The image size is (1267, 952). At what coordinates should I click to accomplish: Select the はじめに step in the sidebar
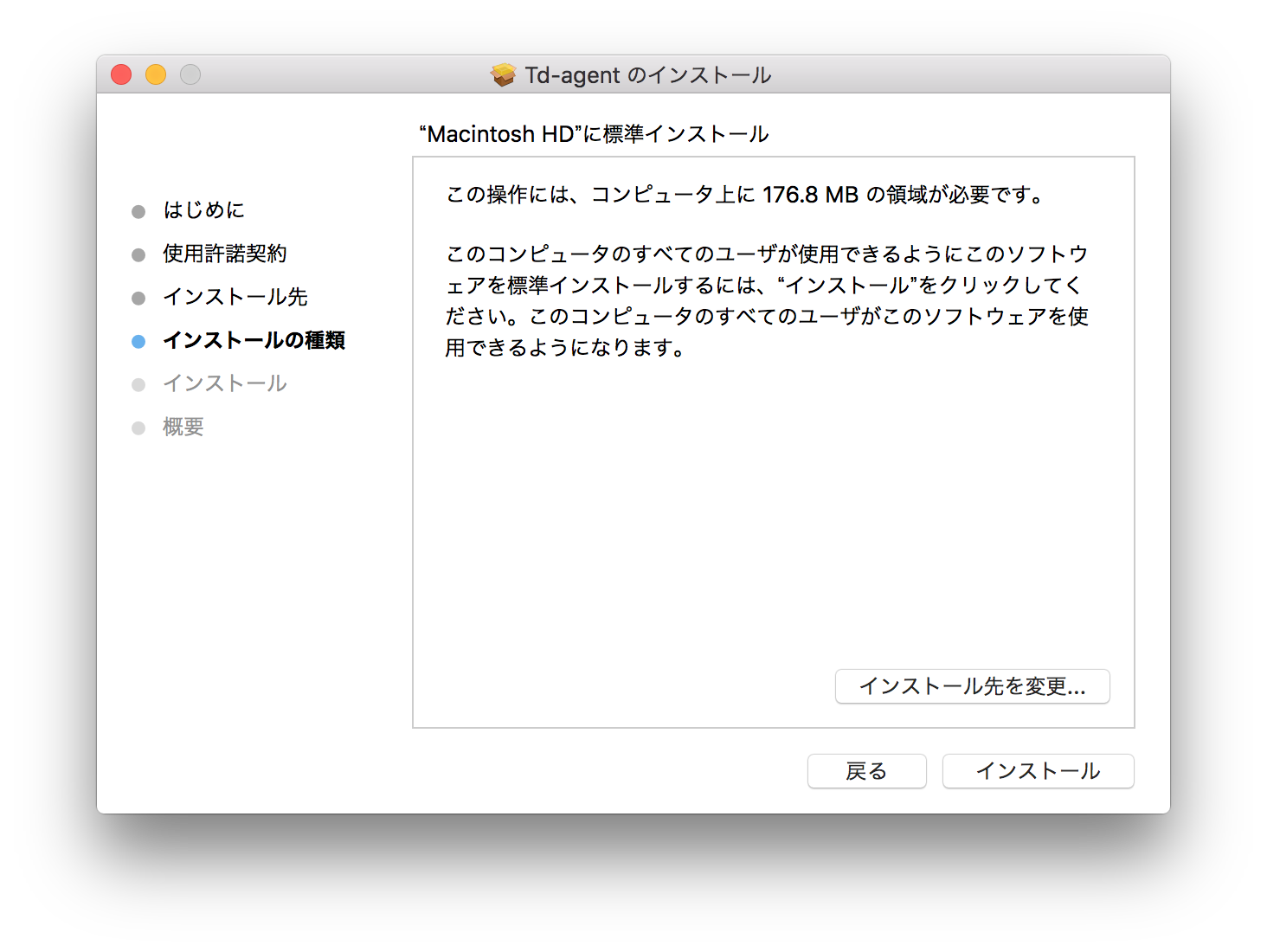pos(204,210)
